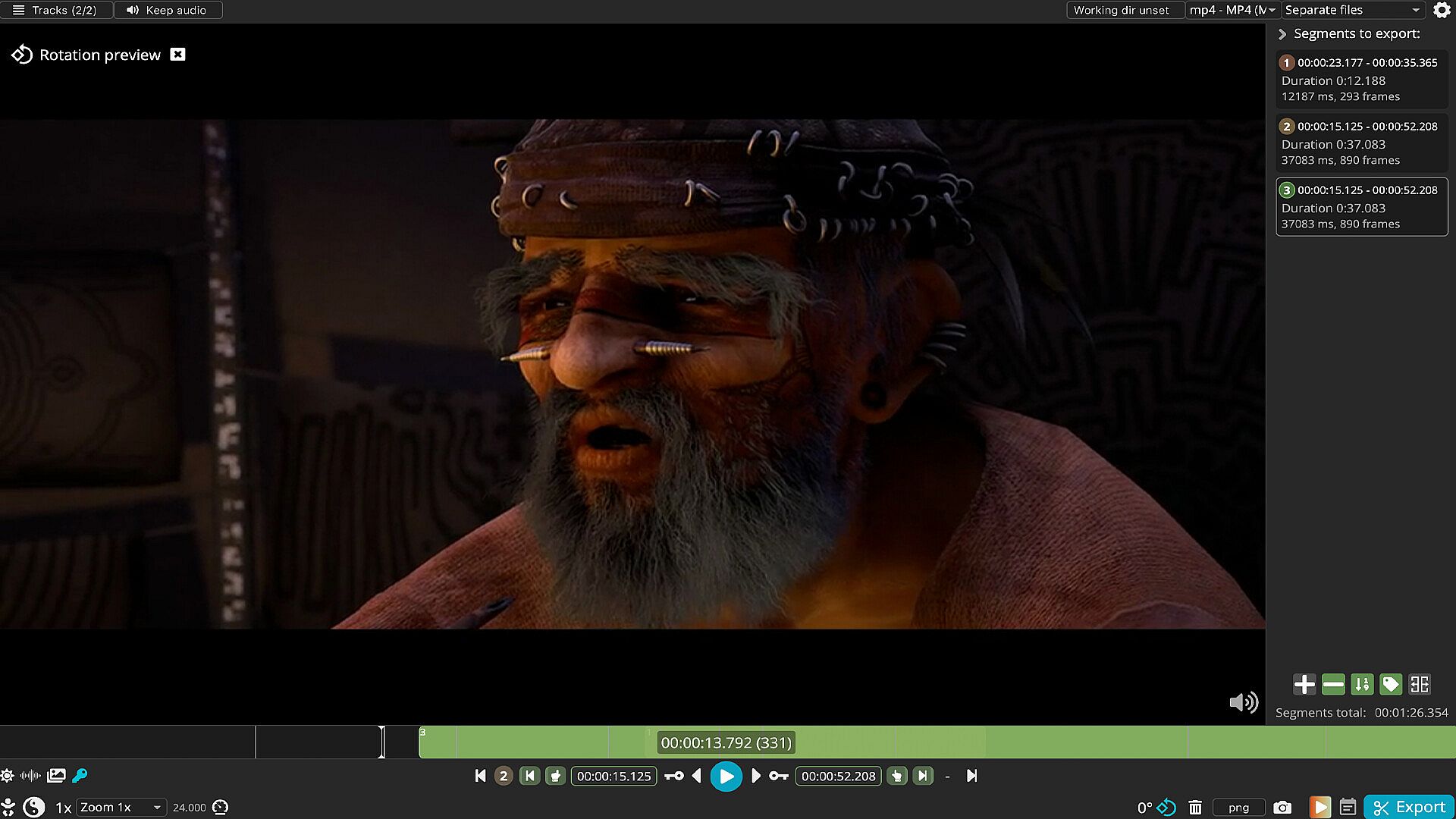Click Working dir unset button
This screenshot has height=819, width=1456.
(1121, 10)
